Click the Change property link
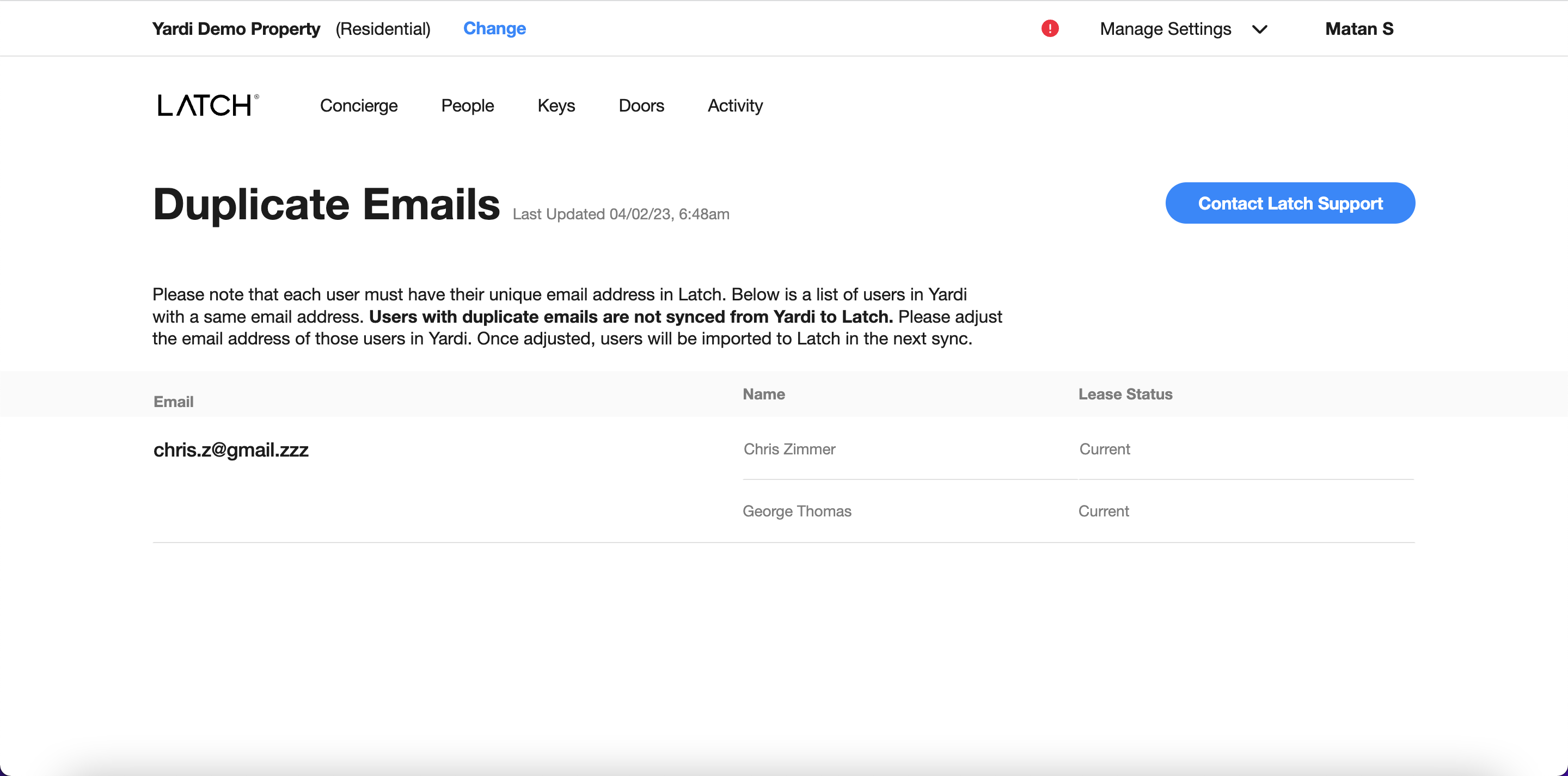The width and height of the screenshot is (1568, 776). (494, 29)
